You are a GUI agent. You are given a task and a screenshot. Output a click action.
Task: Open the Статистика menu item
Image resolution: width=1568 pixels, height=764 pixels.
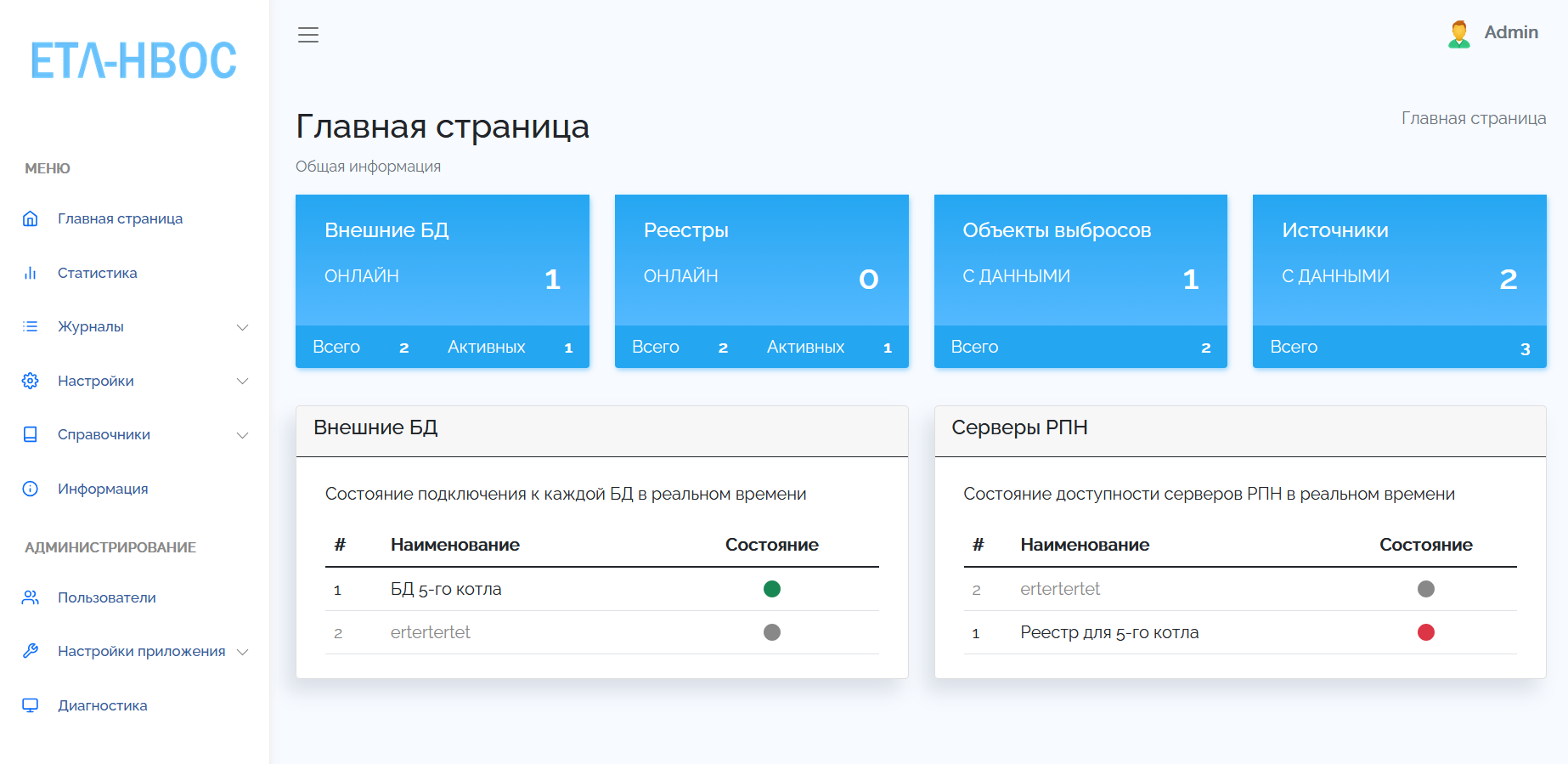pos(98,273)
